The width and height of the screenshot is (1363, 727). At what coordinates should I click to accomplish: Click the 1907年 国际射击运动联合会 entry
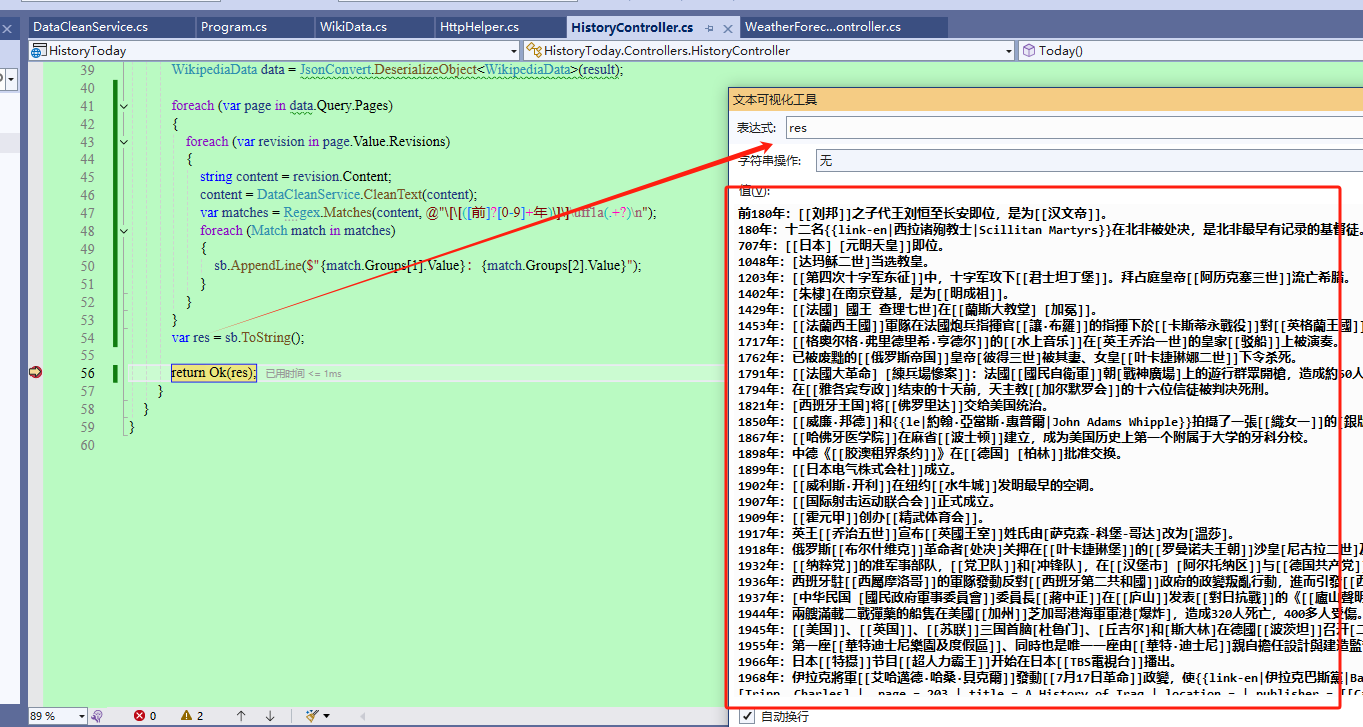866,502
